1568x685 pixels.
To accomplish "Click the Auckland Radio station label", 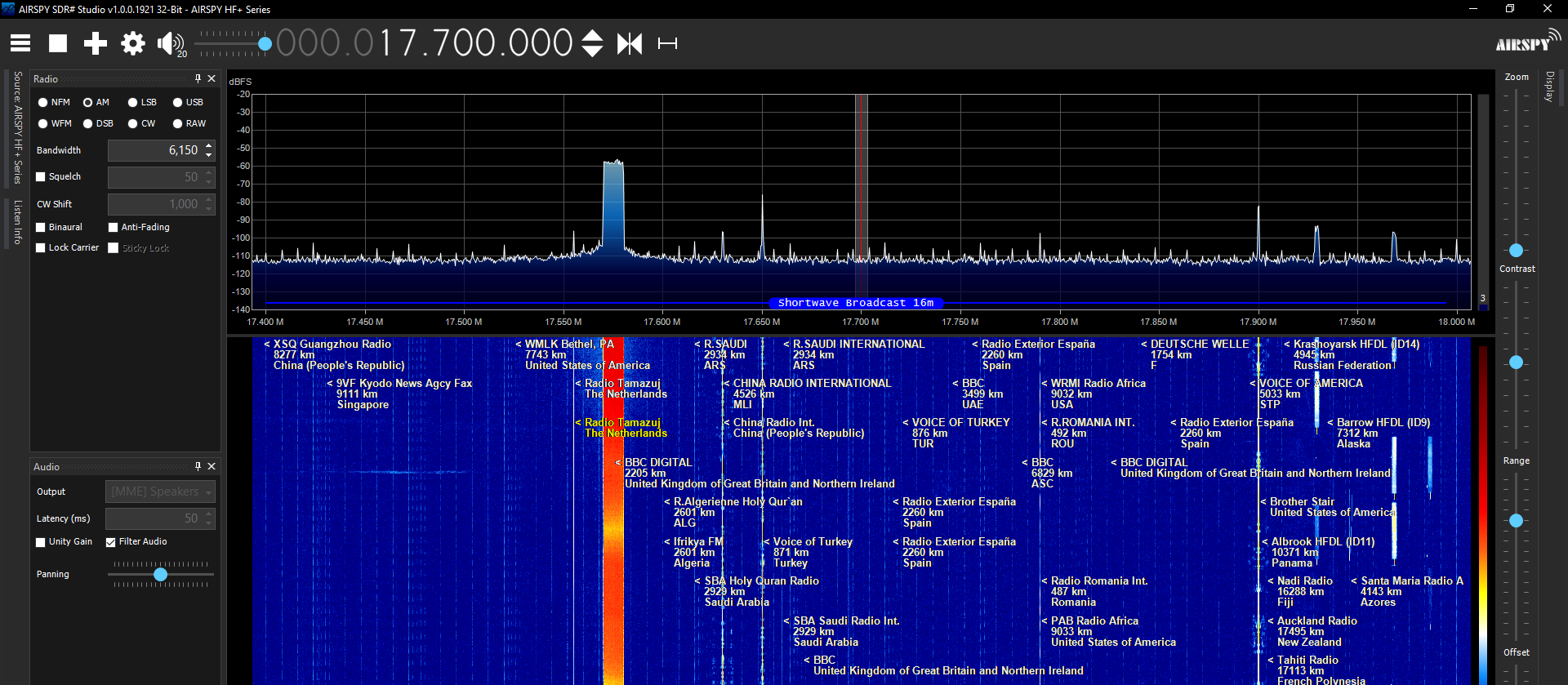I will (1317, 621).
